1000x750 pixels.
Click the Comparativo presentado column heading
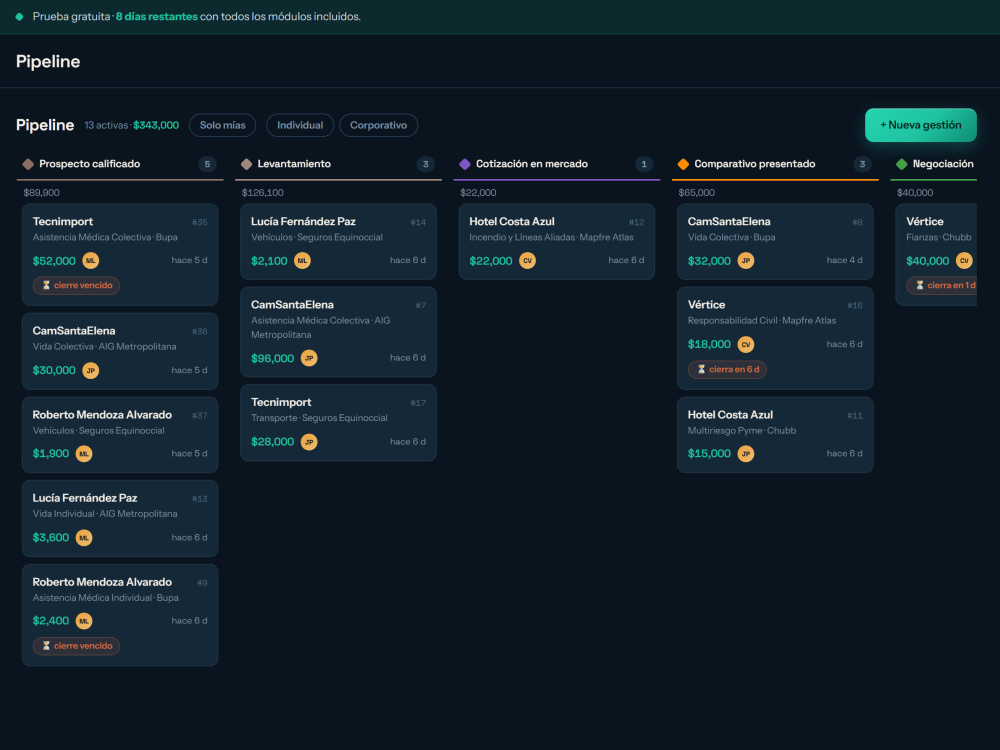coord(754,164)
